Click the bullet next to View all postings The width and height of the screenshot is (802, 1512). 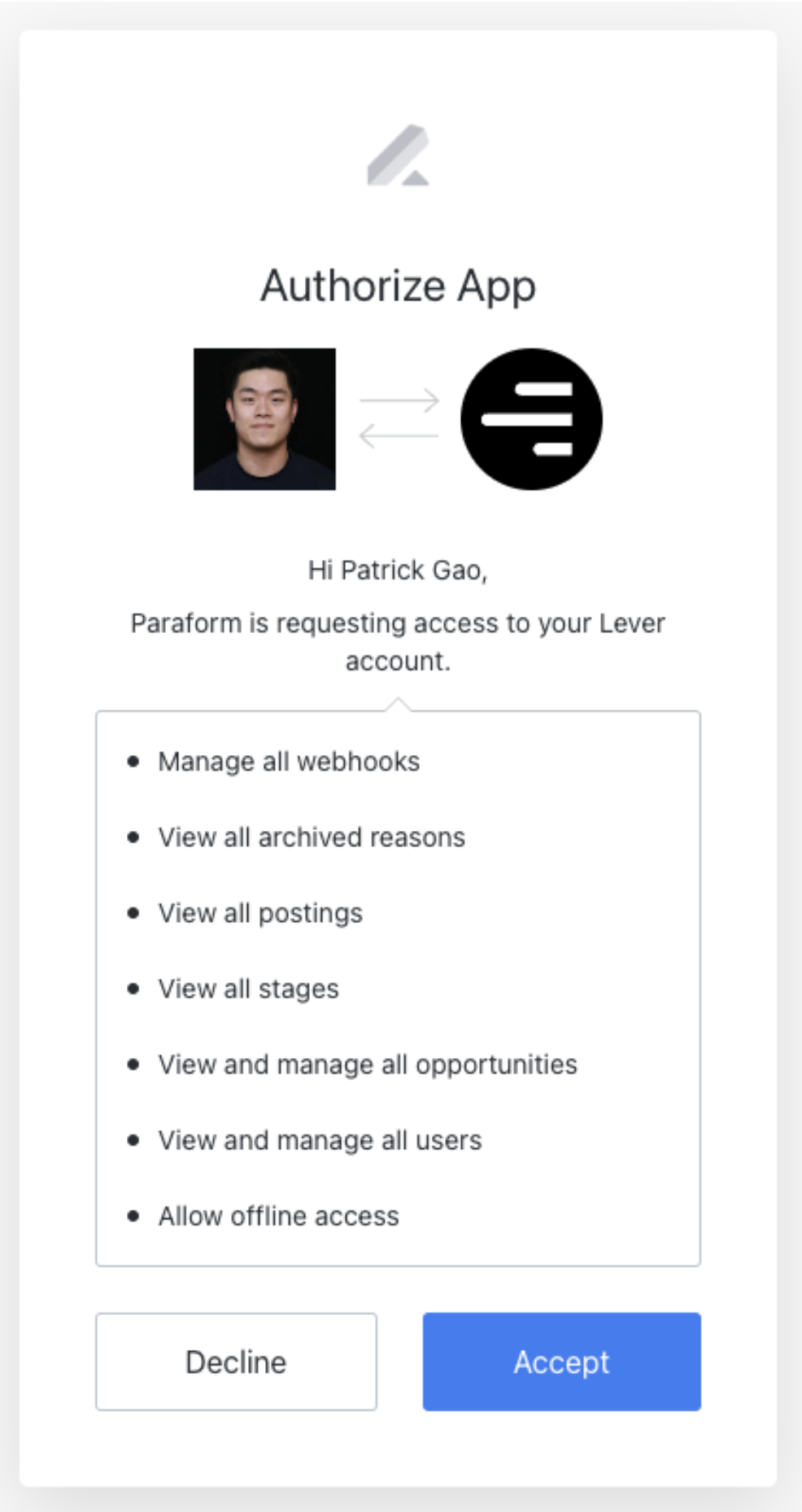click(x=133, y=913)
